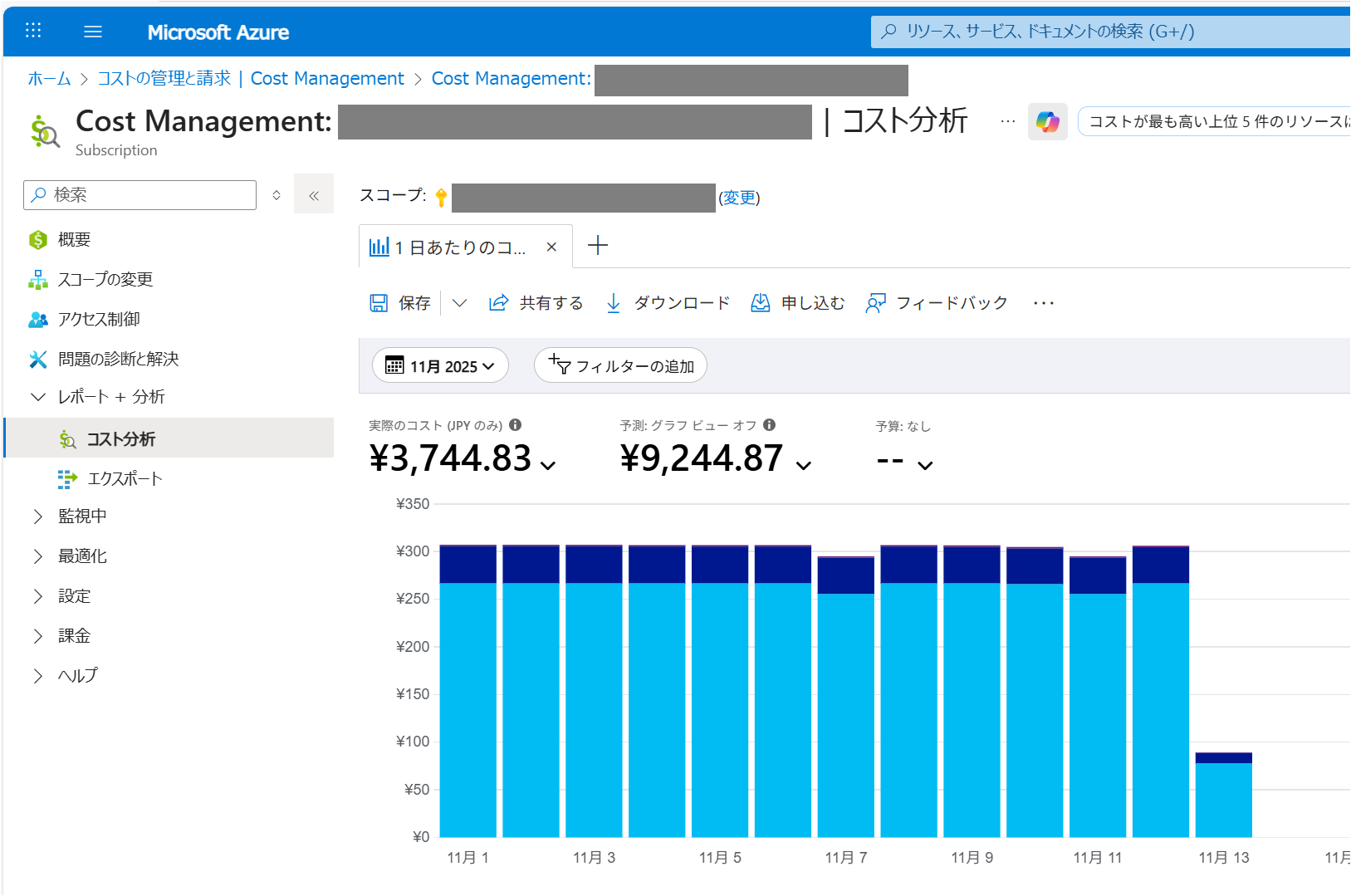Open the ellipsis menu beside コスト分析 title
This screenshot has height=896, width=1351.
click(1007, 122)
